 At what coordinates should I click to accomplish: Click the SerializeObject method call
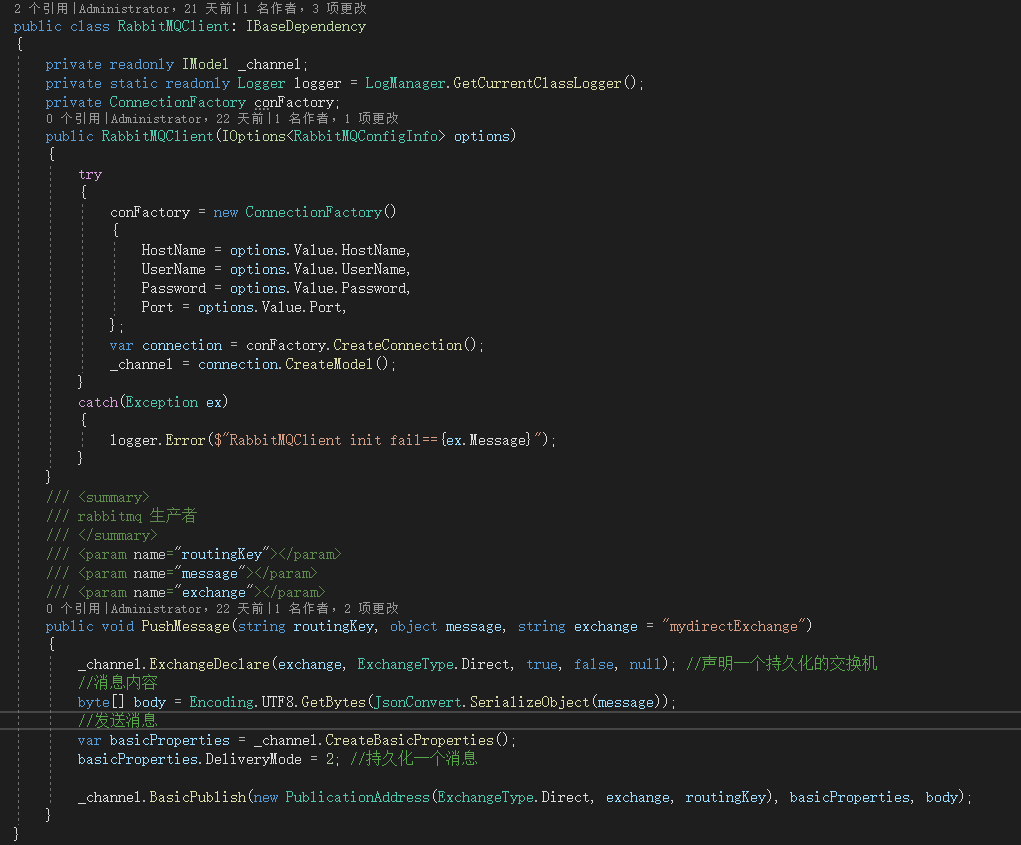coord(529,702)
